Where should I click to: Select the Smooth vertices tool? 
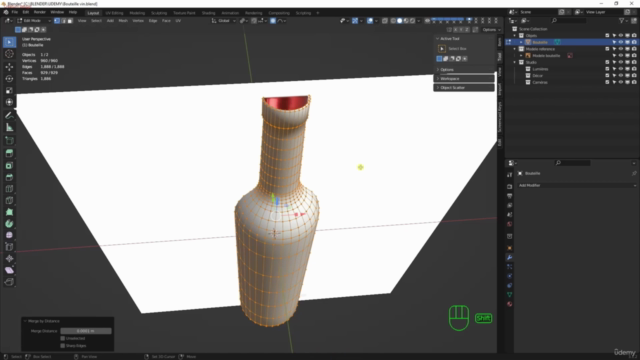[9, 235]
